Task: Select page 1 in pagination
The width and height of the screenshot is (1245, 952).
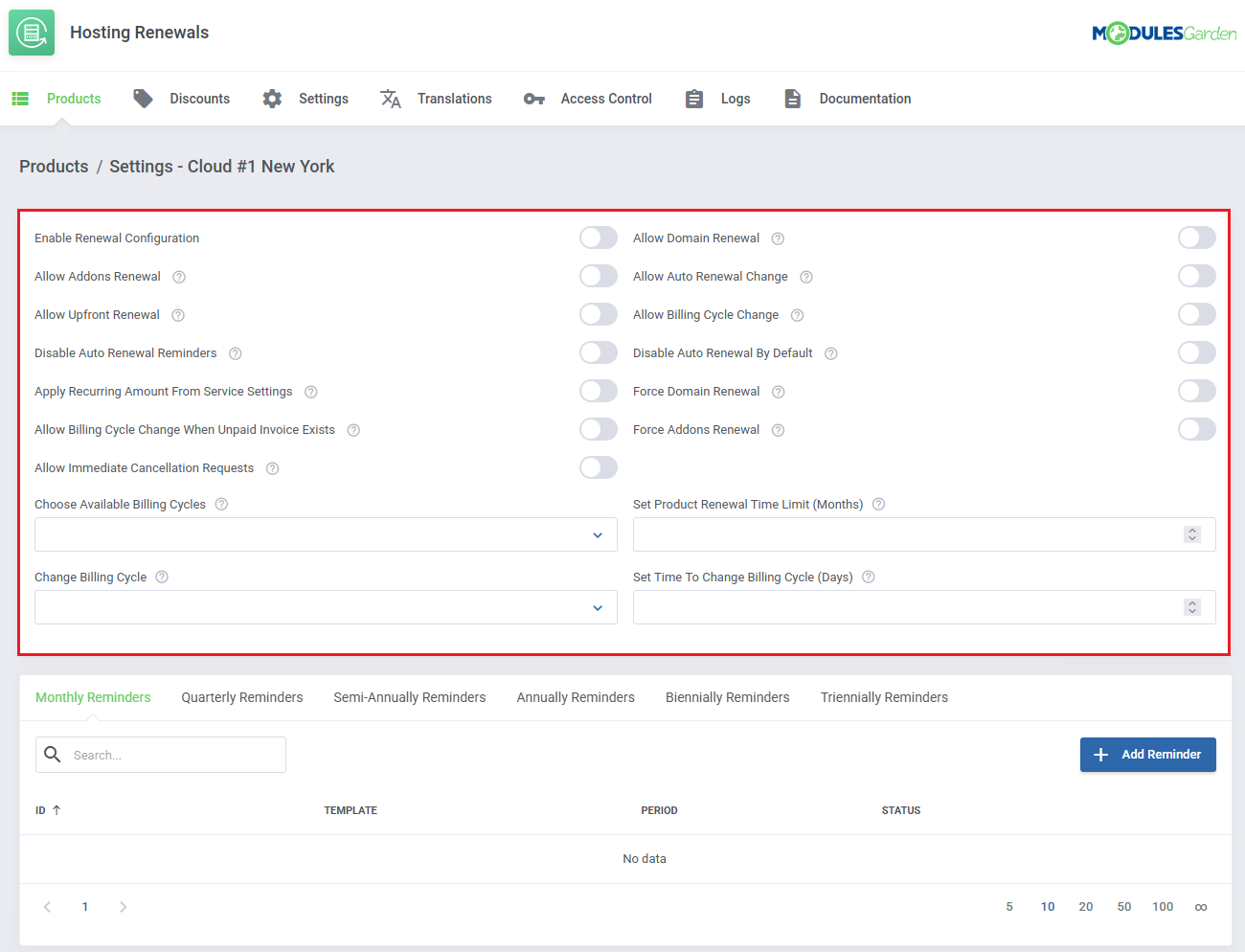Action: 85,907
